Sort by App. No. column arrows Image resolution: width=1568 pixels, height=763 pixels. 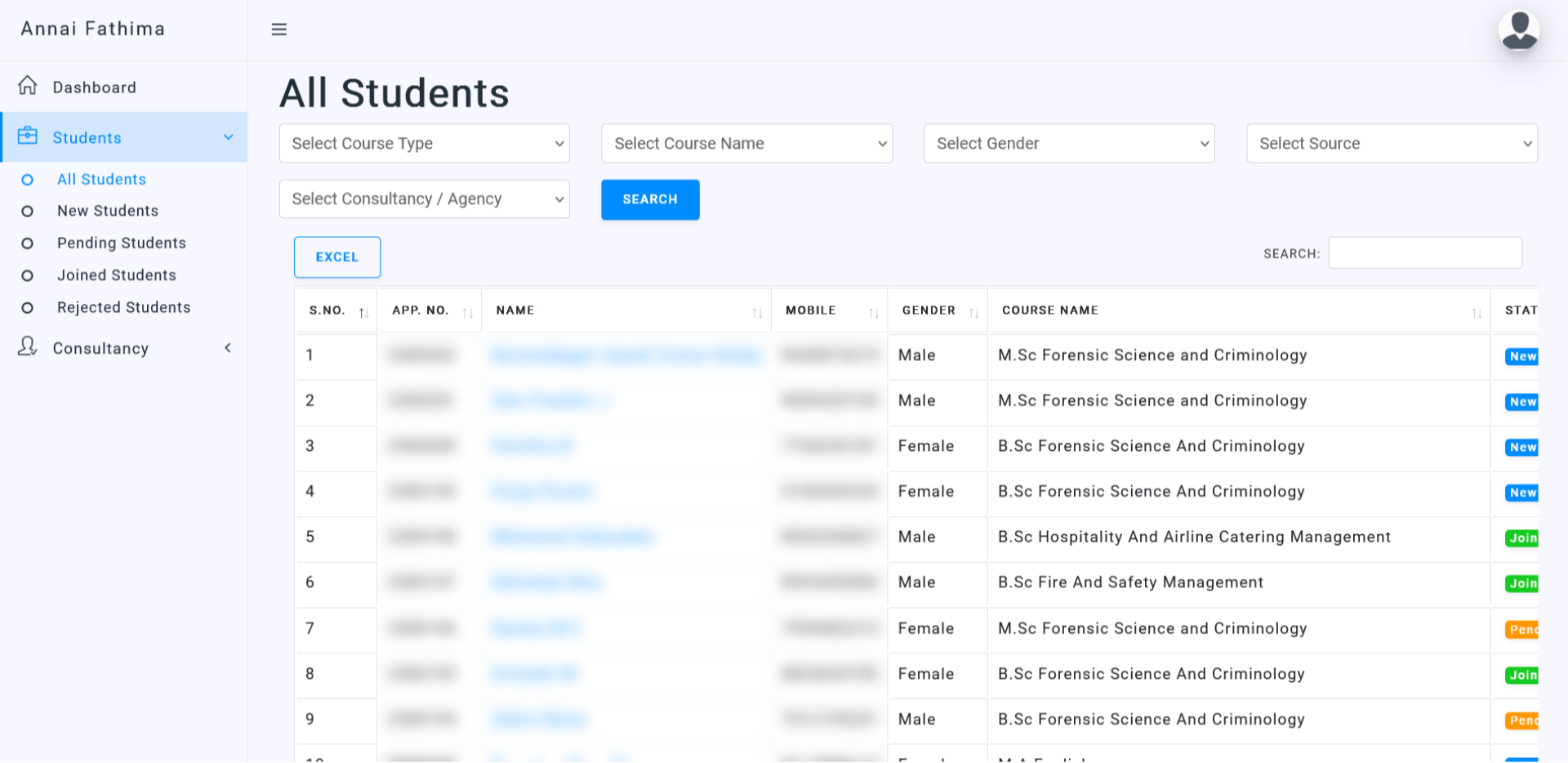pos(467,312)
